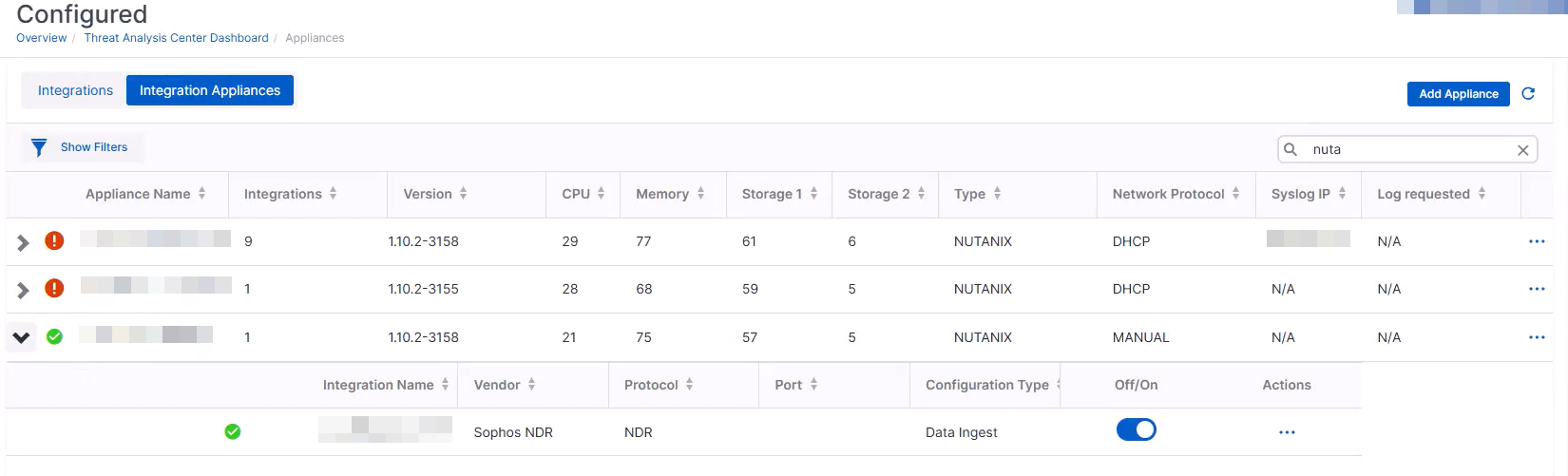The height and width of the screenshot is (476, 1568).
Task: Click the refresh icon beside Add Appliance
Action: pos(1528,93)
